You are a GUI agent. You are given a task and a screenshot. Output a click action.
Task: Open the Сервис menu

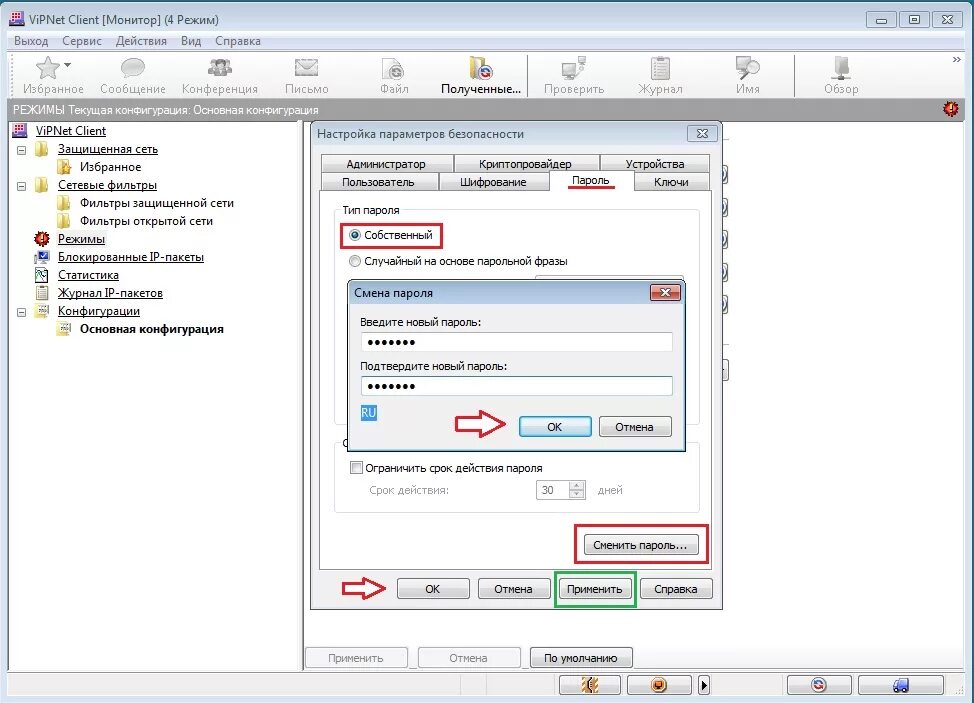coord(81,41)
